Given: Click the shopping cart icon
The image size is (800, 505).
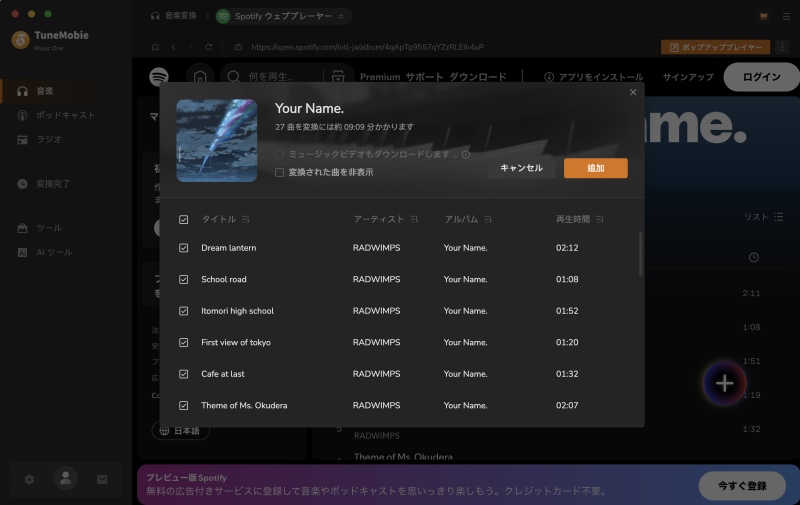Looking at the screenshot, I should (x=763, y=16).
